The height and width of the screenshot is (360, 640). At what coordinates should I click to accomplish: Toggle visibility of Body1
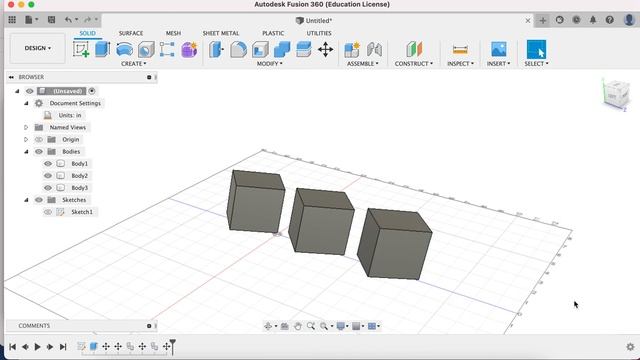click(48, 164)
